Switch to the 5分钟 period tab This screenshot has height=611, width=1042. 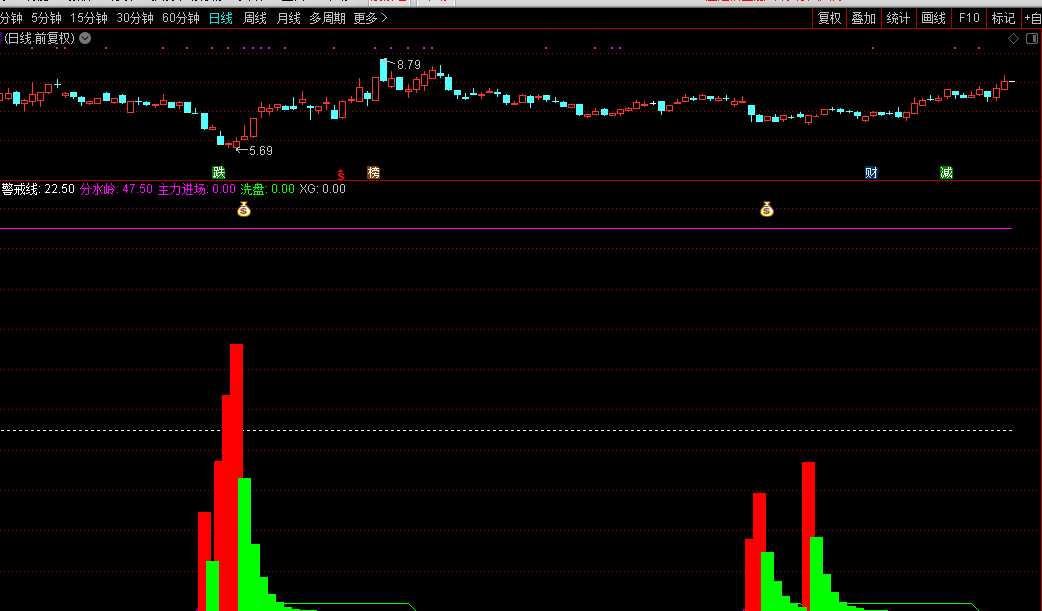pos(46,18)
